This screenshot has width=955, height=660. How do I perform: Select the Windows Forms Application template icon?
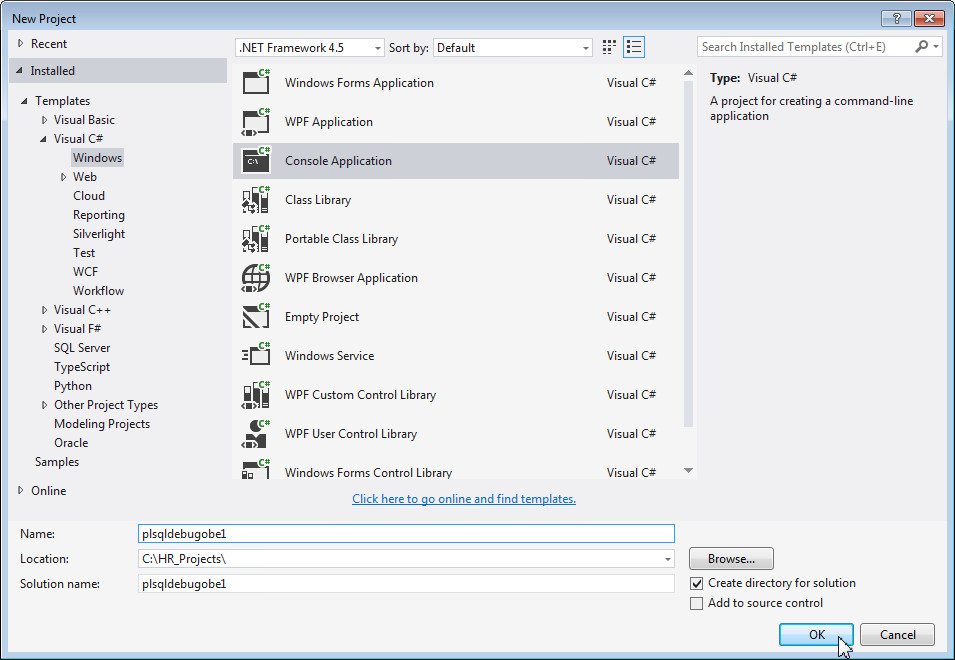[x=257, y=82]
